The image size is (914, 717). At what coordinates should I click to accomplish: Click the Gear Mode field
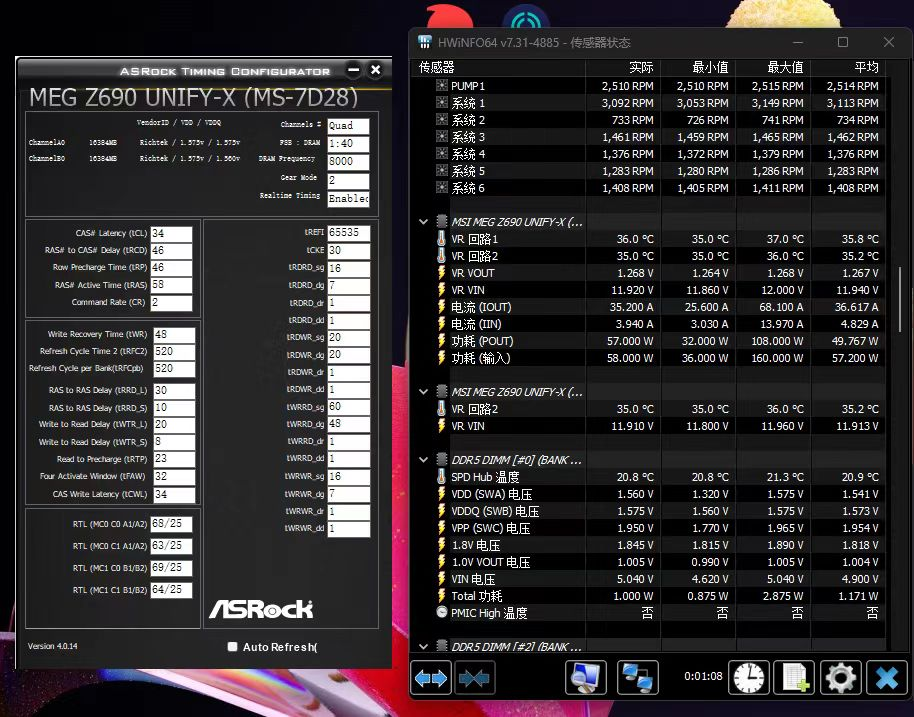pyautogui.click(x=349, y=180)
